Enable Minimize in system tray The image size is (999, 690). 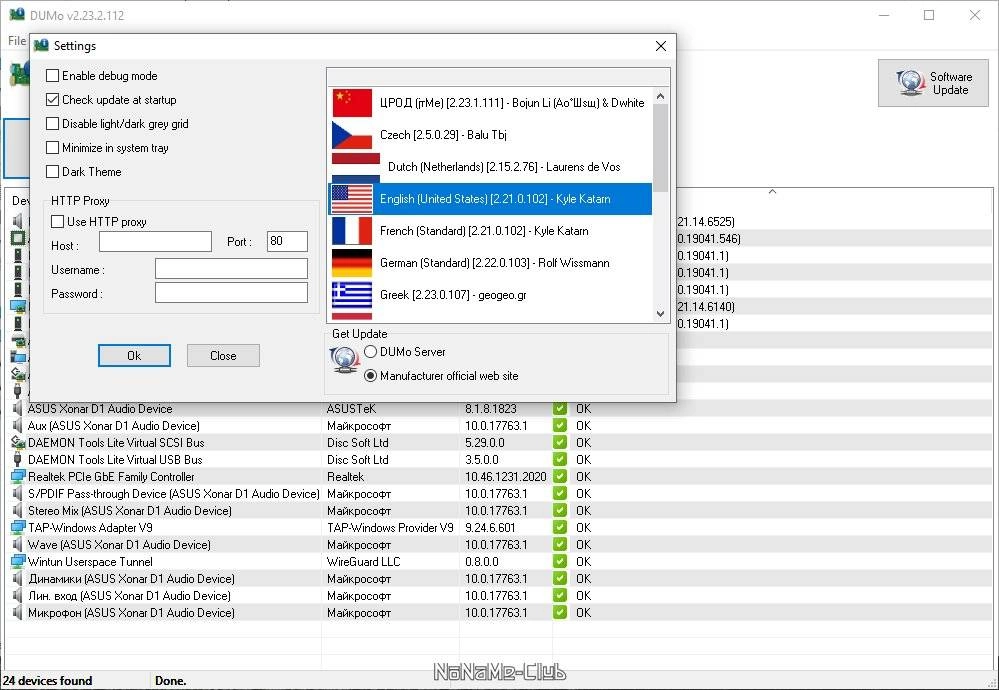(52, 148)
